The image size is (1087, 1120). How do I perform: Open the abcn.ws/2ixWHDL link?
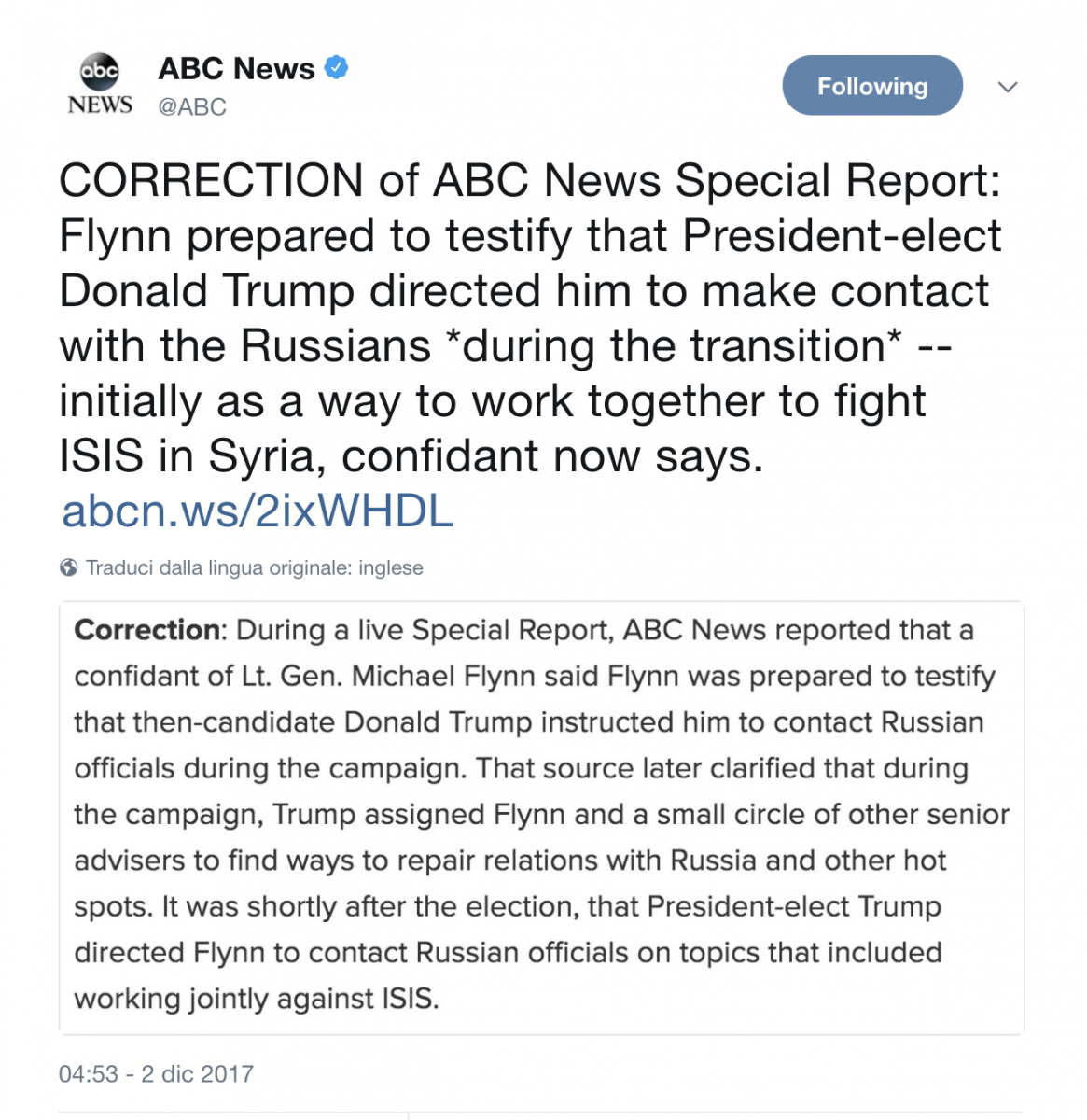tap(258, 511)
